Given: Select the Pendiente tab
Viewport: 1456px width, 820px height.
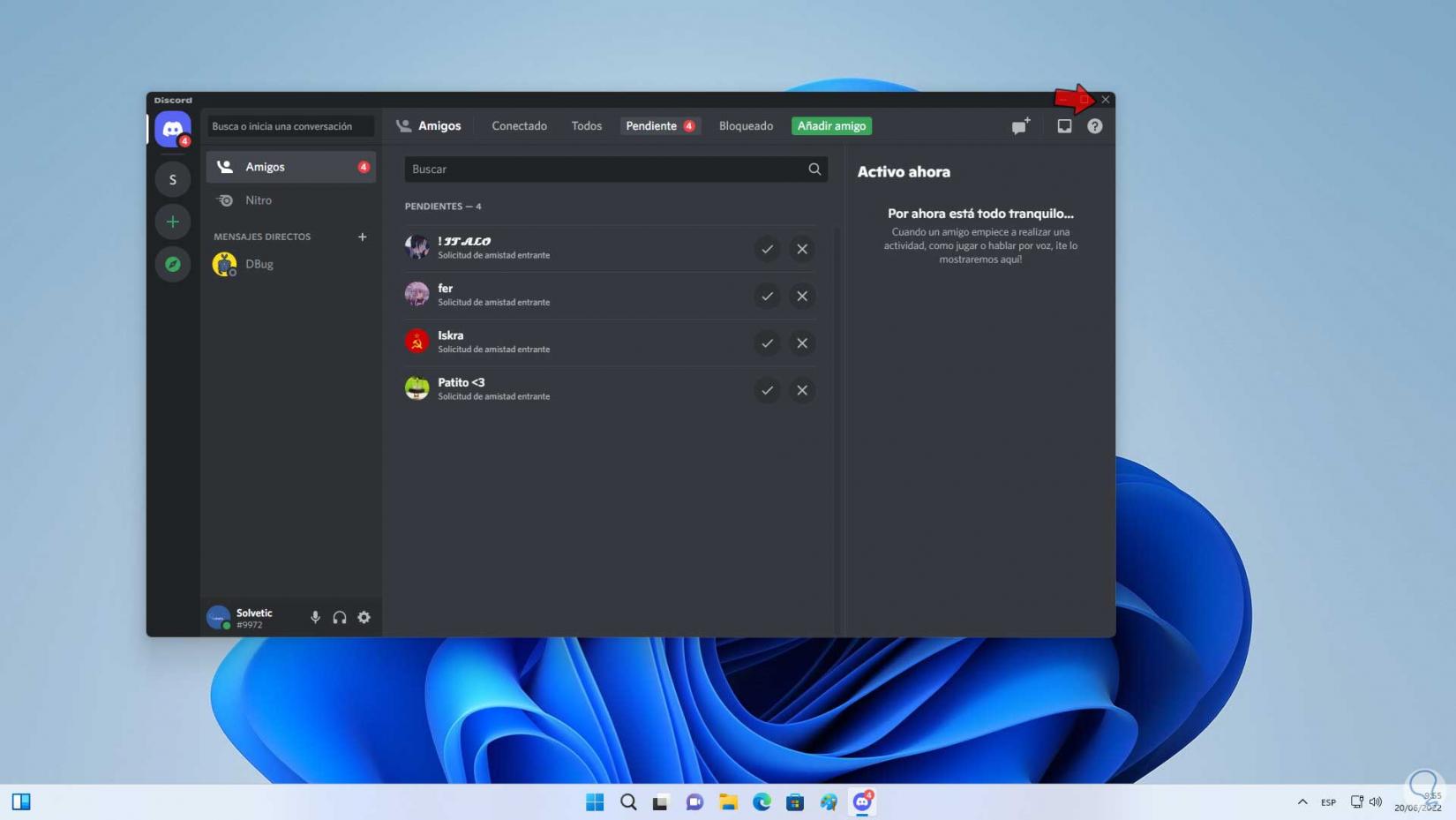Looking at the screenshot, I should [660, 126].
